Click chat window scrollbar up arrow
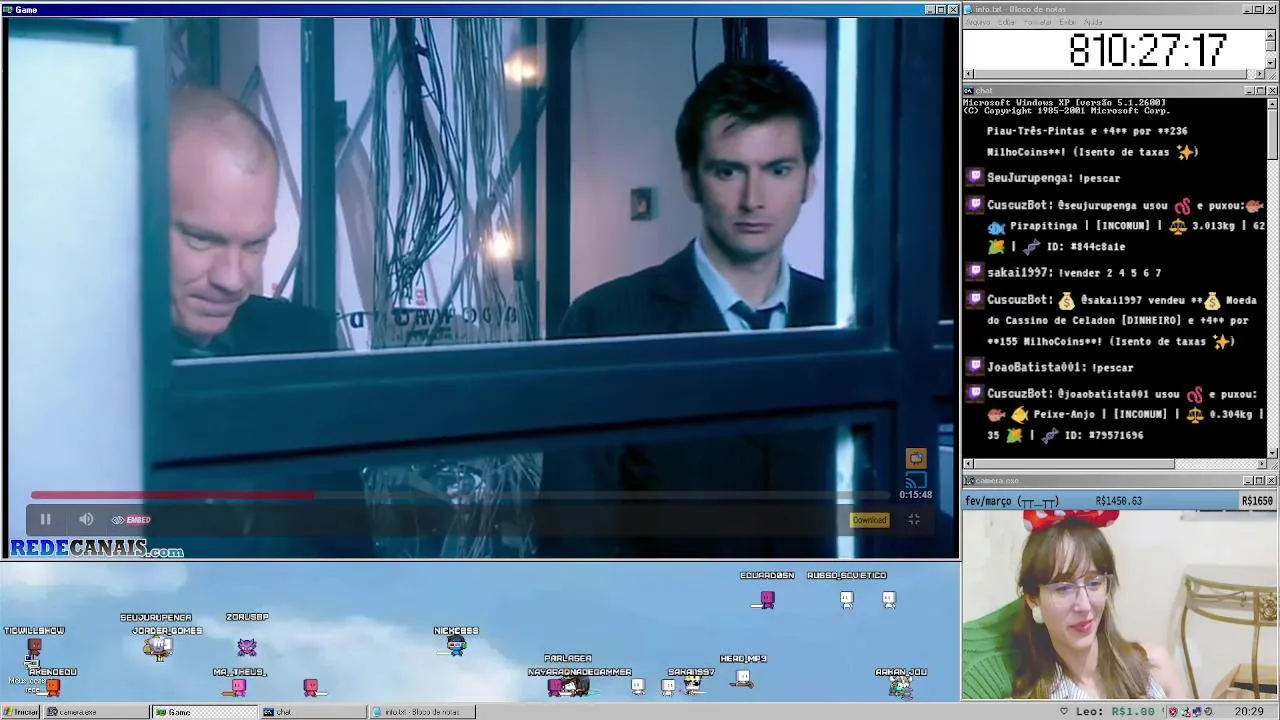Image resolution: width=1280 pixels, height=720 pixels. (1272, 103)
